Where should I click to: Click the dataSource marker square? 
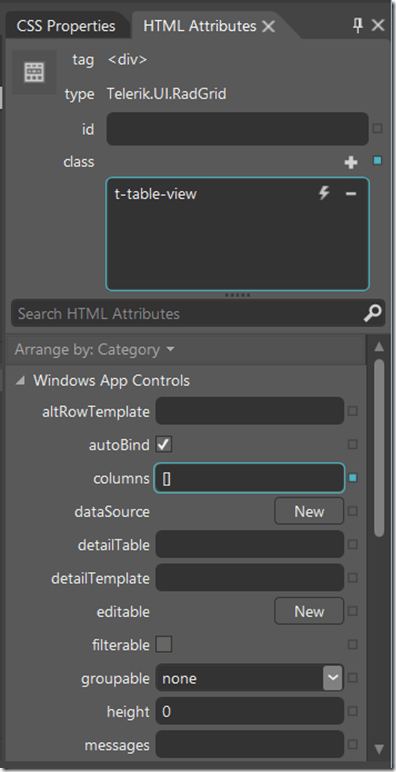point(353,511)
